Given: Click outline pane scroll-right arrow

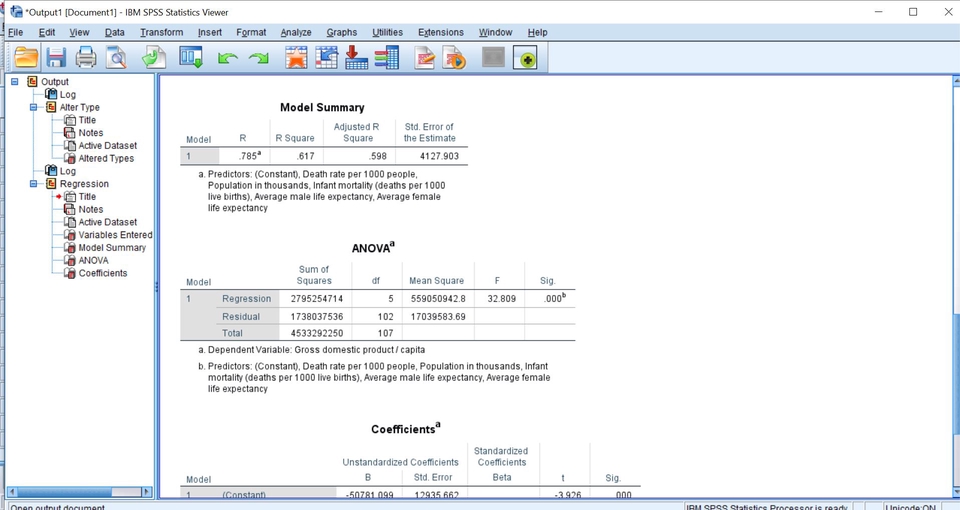Looking at the screenshot, I should [146, 492].
